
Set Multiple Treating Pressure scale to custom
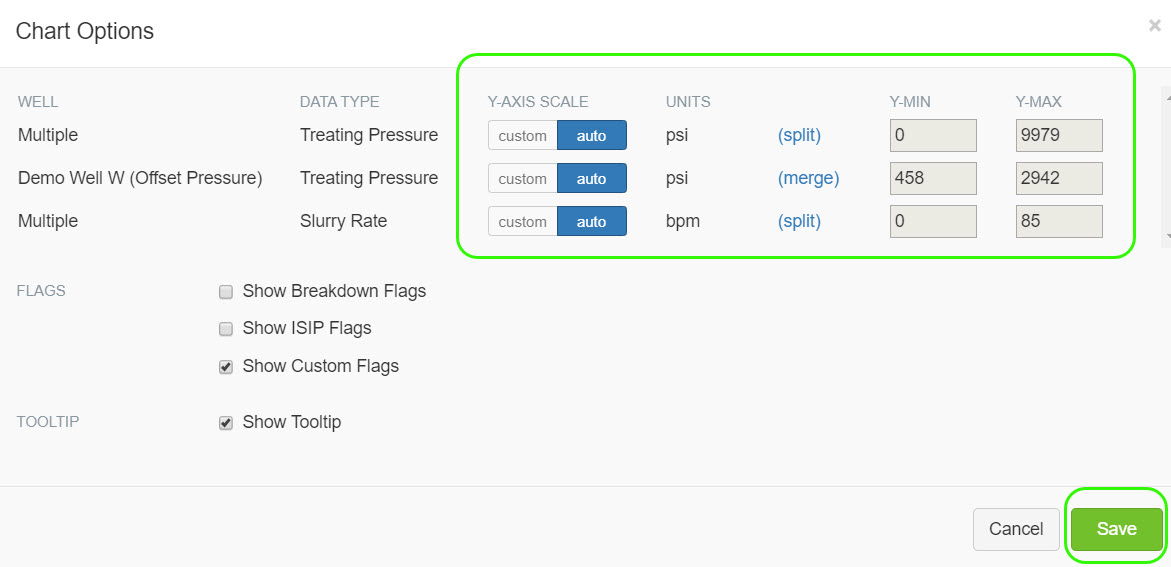522,136
